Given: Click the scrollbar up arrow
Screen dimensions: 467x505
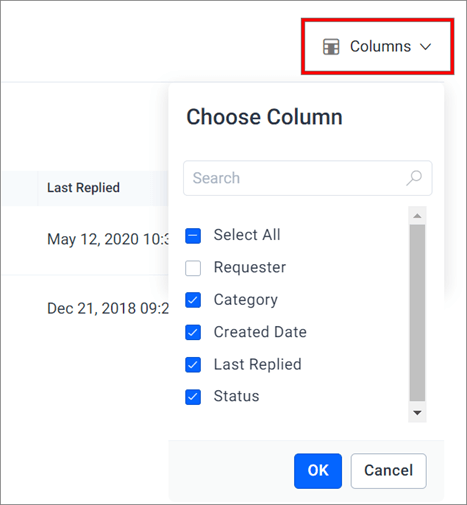Looking at the screenshot, I should (x=417, y=216).
